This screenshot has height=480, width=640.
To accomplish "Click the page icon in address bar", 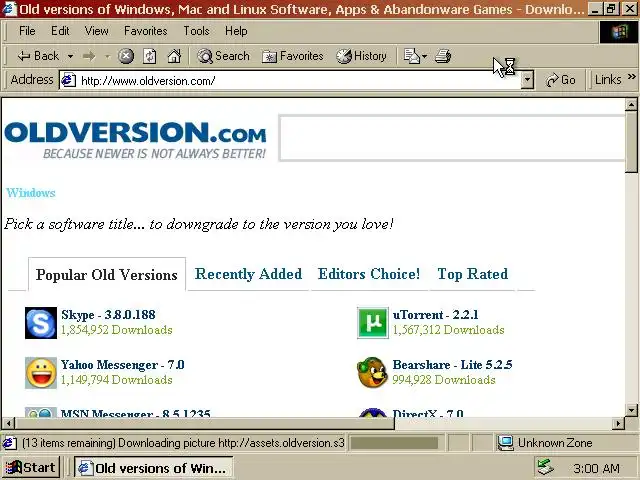I will click(69, 80).
